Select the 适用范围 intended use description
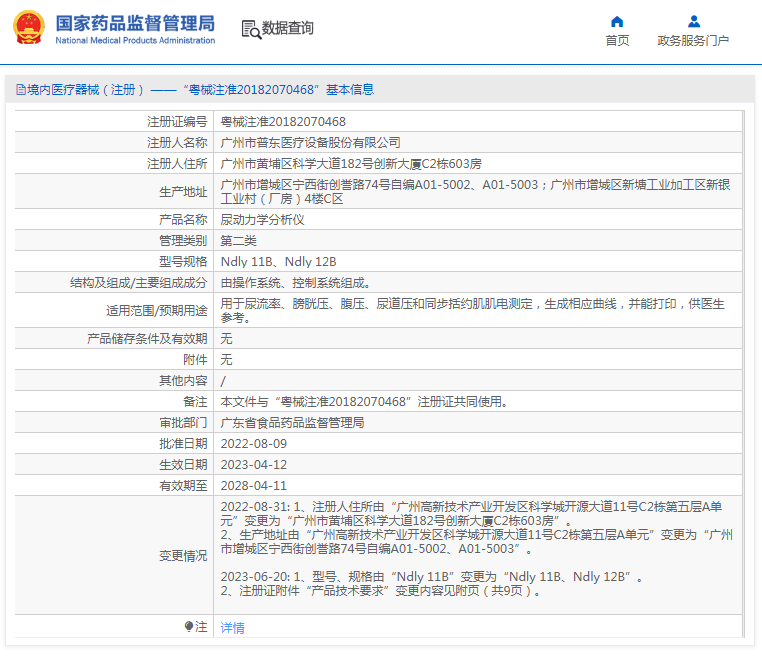 tap(472, 311)
